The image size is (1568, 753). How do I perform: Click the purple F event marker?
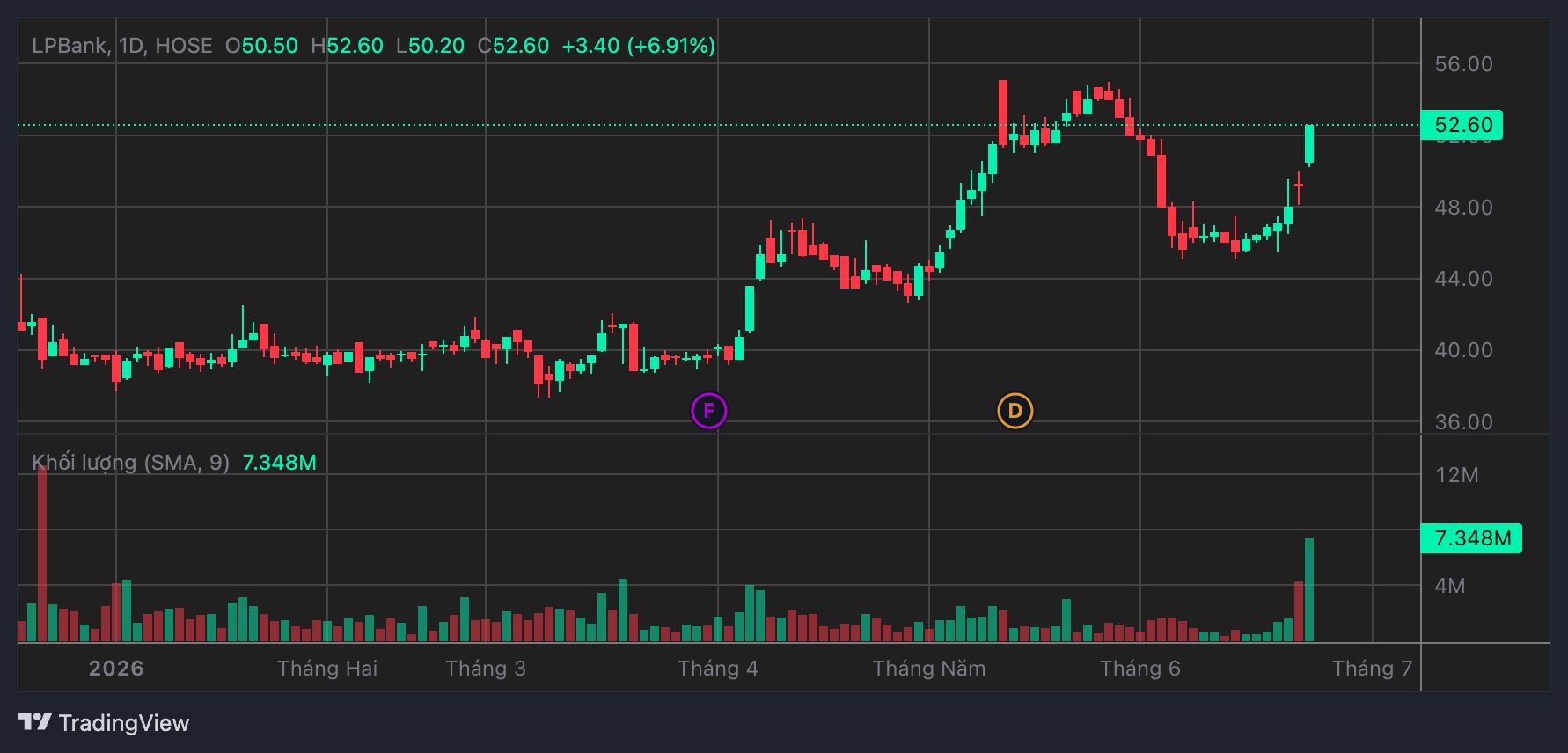(708, 411)
